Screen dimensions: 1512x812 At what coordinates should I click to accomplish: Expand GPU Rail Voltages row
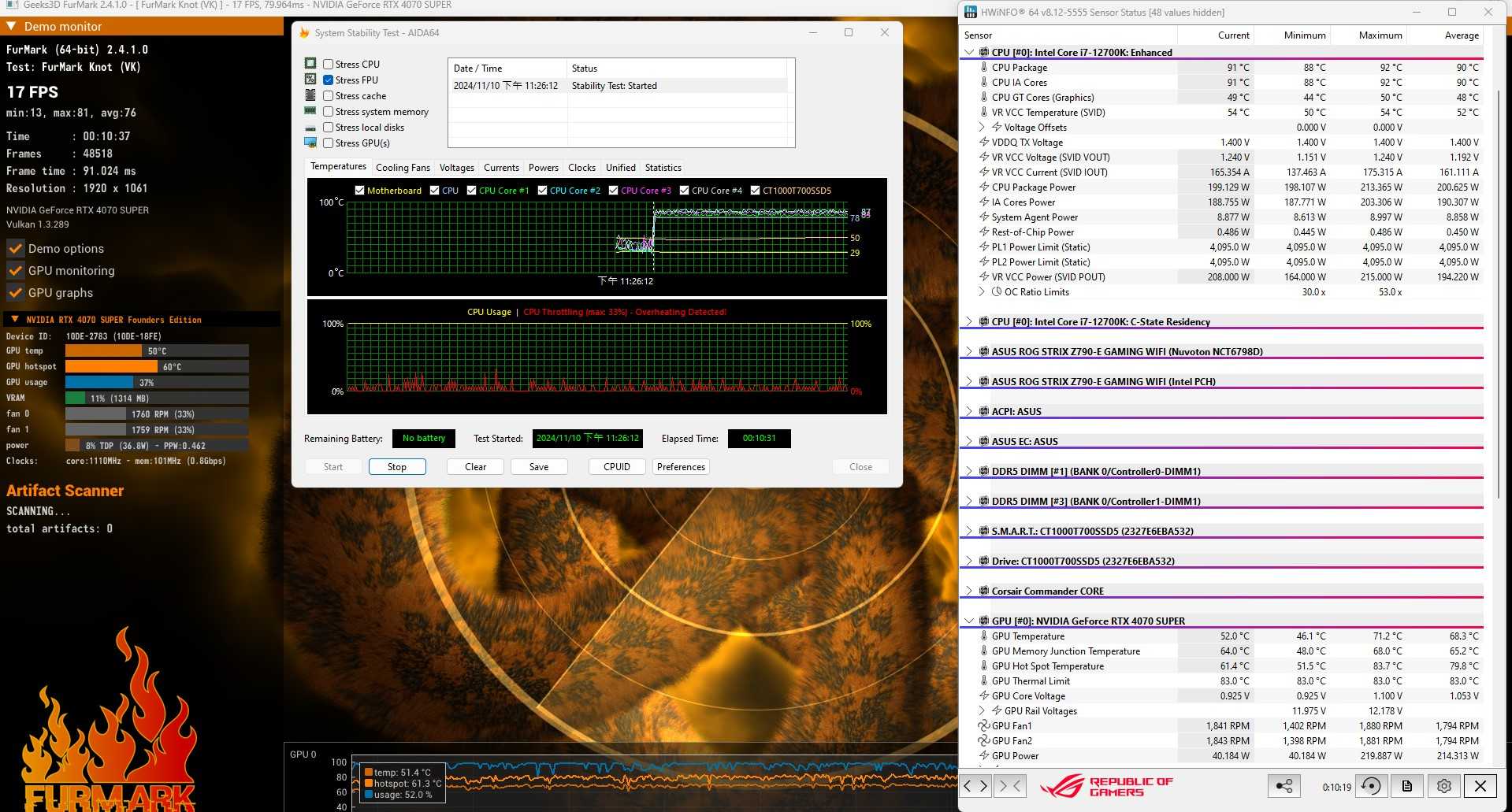[x=981, y=710]
